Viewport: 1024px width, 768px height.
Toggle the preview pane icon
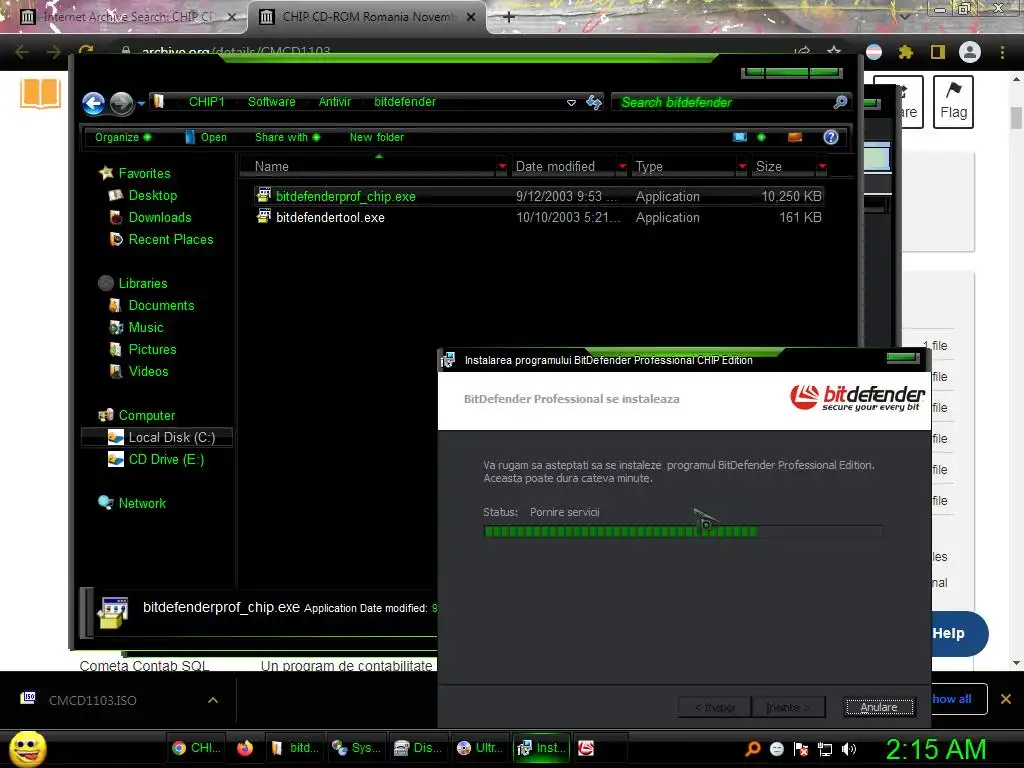click(x=795, y=137)
